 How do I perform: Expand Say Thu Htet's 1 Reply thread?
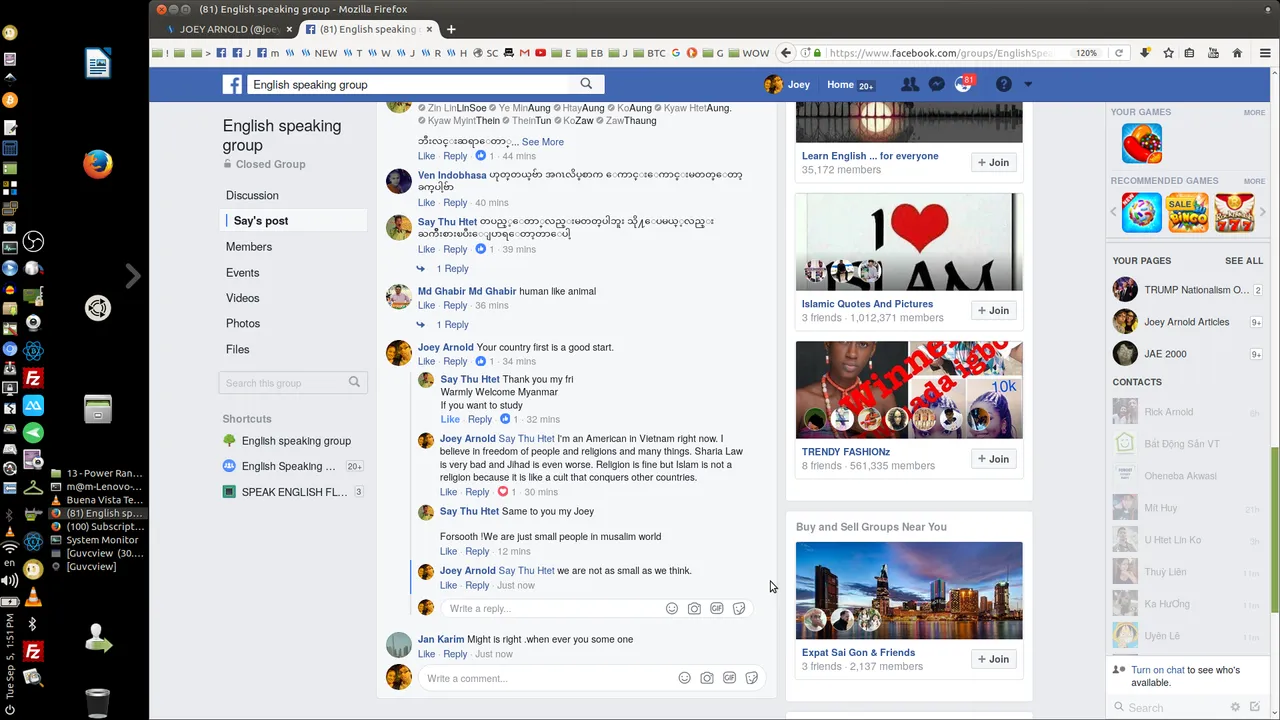(x=452, y=269)
